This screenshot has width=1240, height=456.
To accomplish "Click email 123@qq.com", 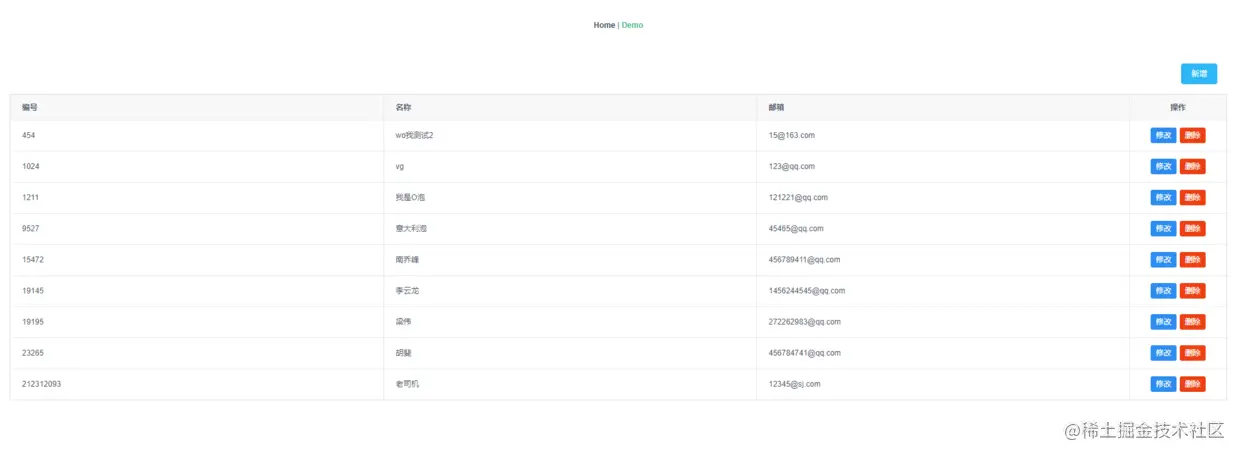I will [792, 166].
